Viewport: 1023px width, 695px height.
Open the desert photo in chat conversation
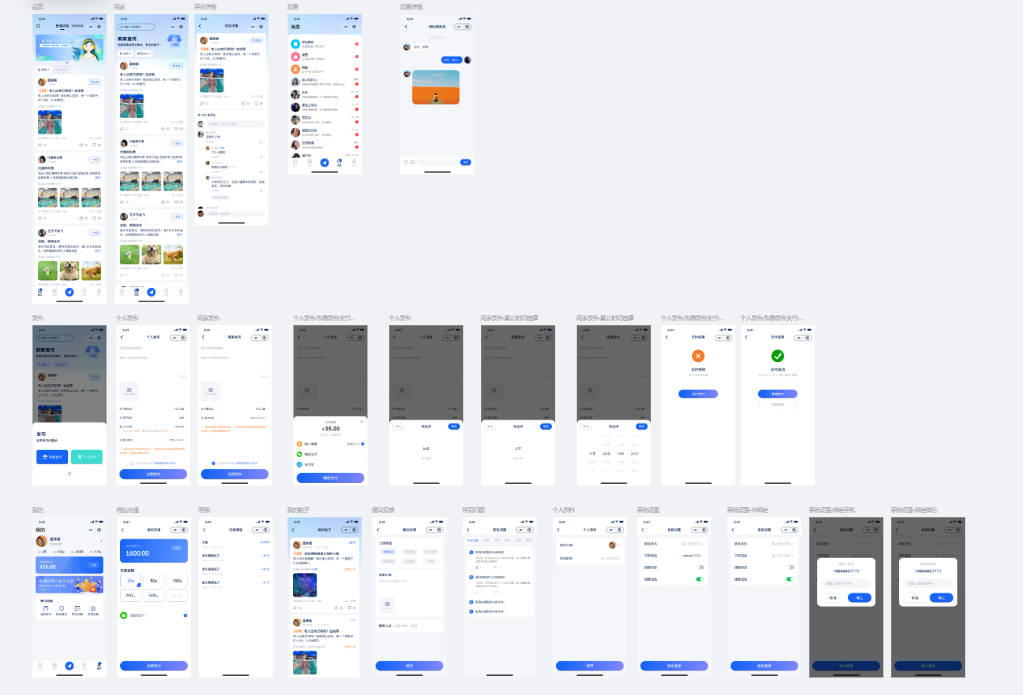pos(435,86)
